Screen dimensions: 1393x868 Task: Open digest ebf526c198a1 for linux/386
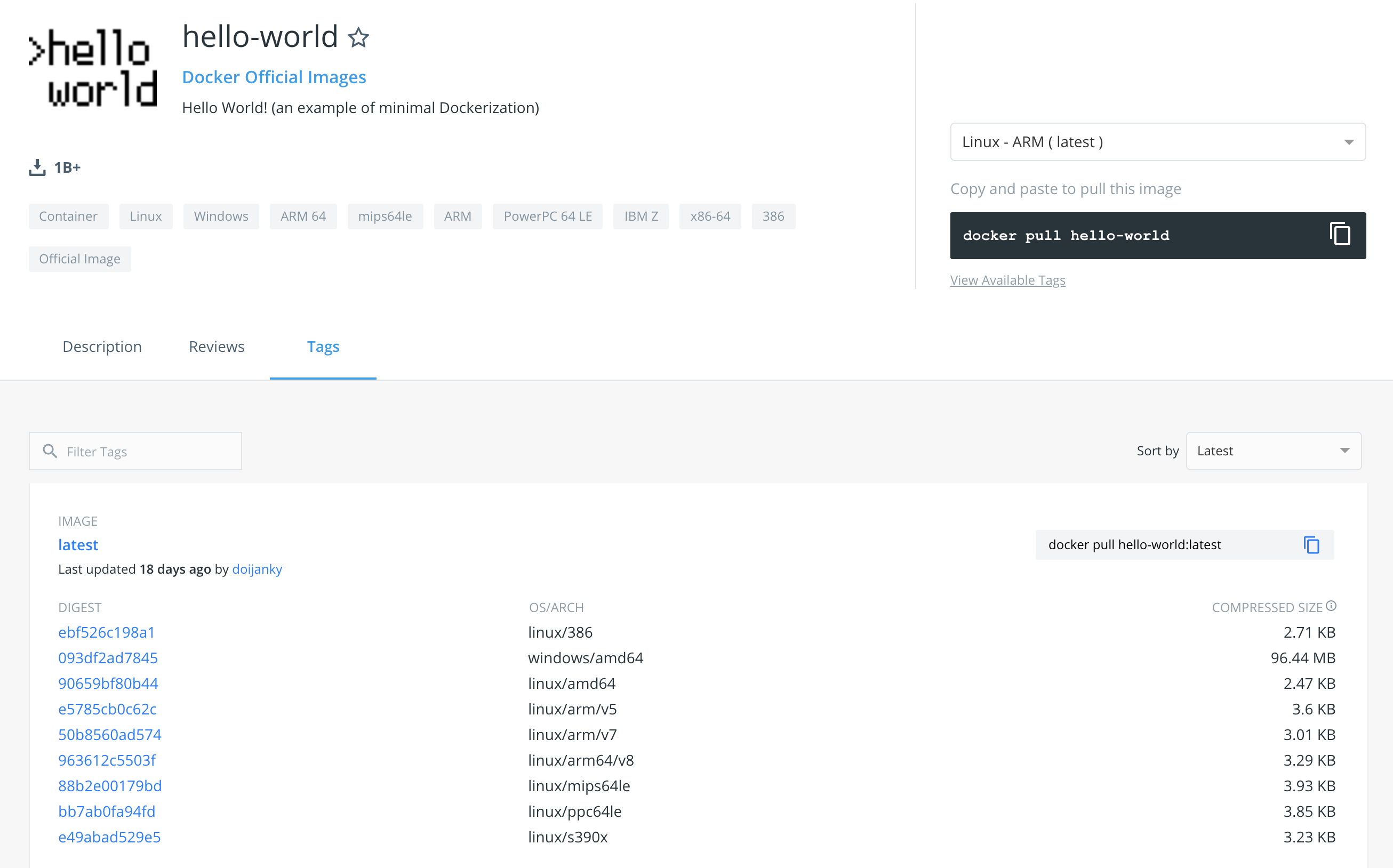(x=106, y=632)
